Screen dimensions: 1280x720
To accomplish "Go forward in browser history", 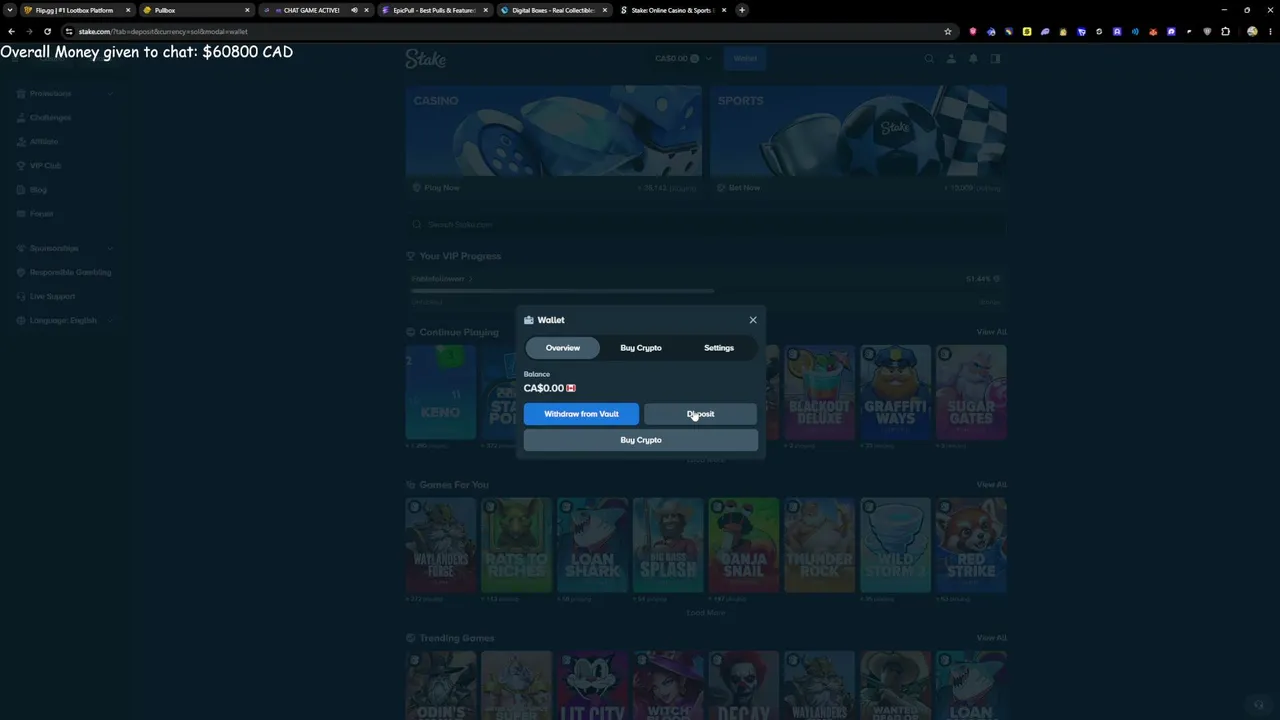I will pyautogui.click(x=29, y=31).
